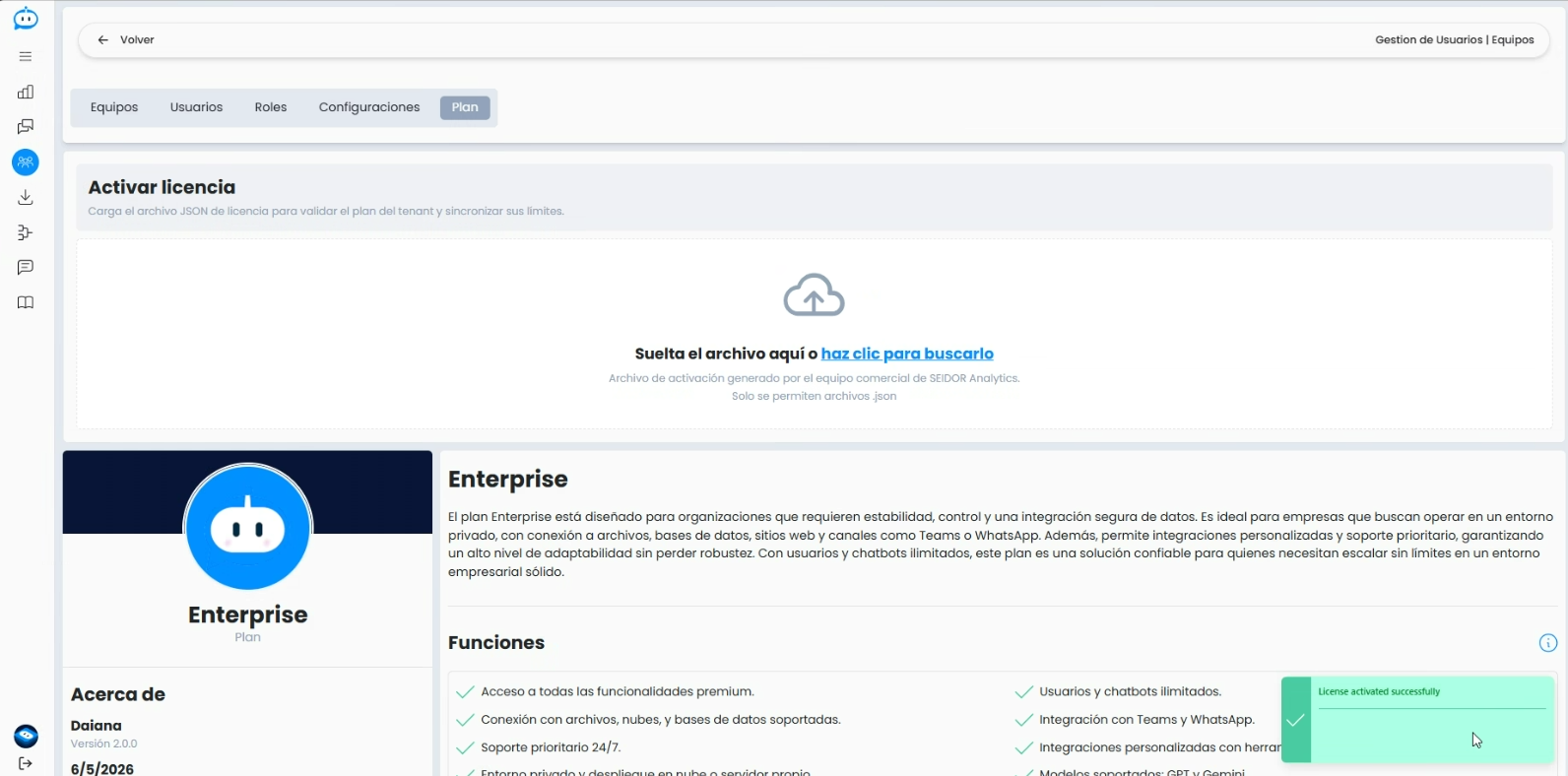The width and height of the screenshot is (1568, 776).
Task: Open the bar chart analytics icon
Action: point(26,92)
